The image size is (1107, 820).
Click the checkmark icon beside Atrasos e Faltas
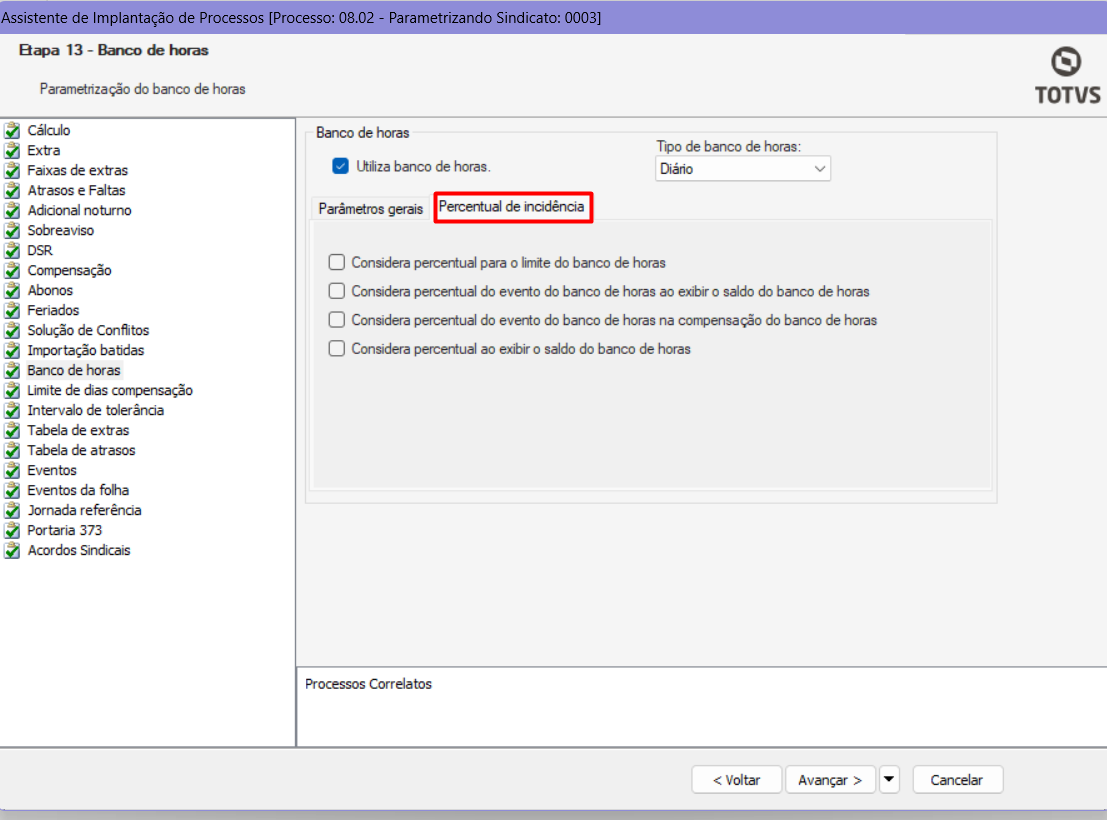[x=12, y=191]
